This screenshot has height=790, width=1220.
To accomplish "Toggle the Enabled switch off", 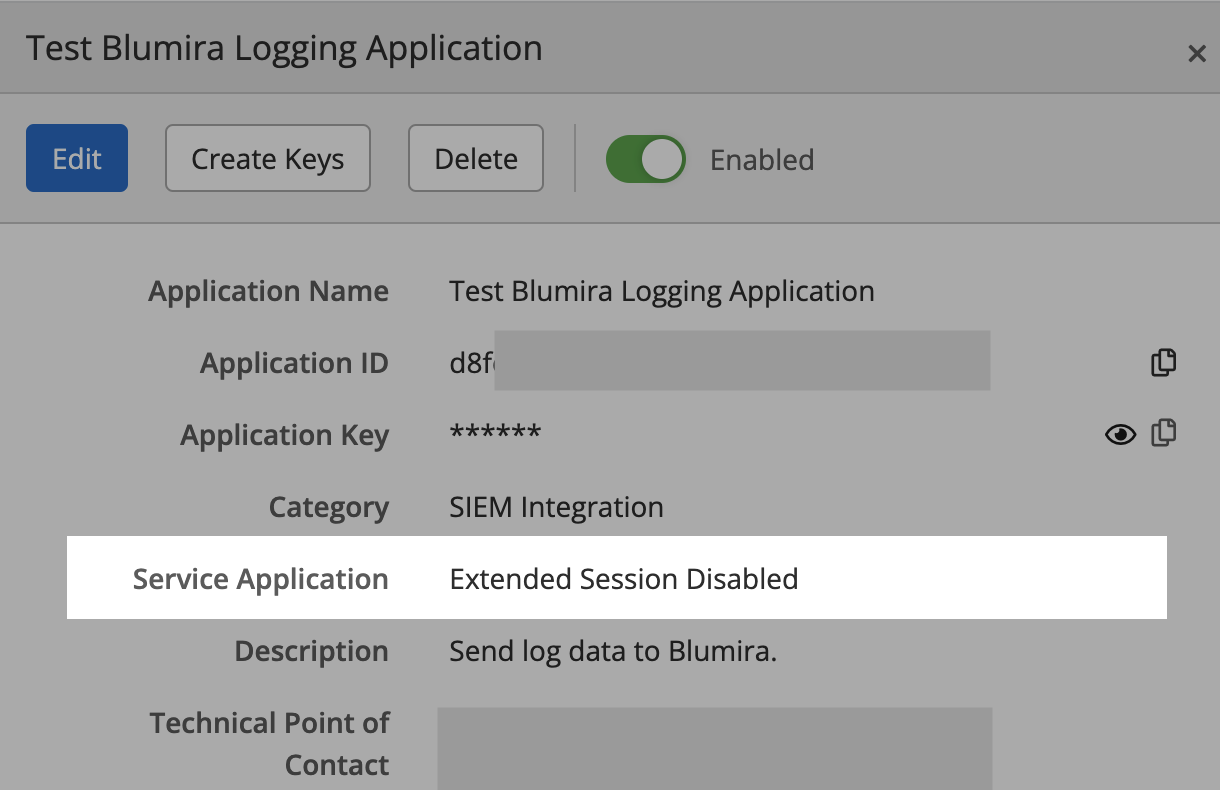I will pyautogui.click(x=646, y=159).
